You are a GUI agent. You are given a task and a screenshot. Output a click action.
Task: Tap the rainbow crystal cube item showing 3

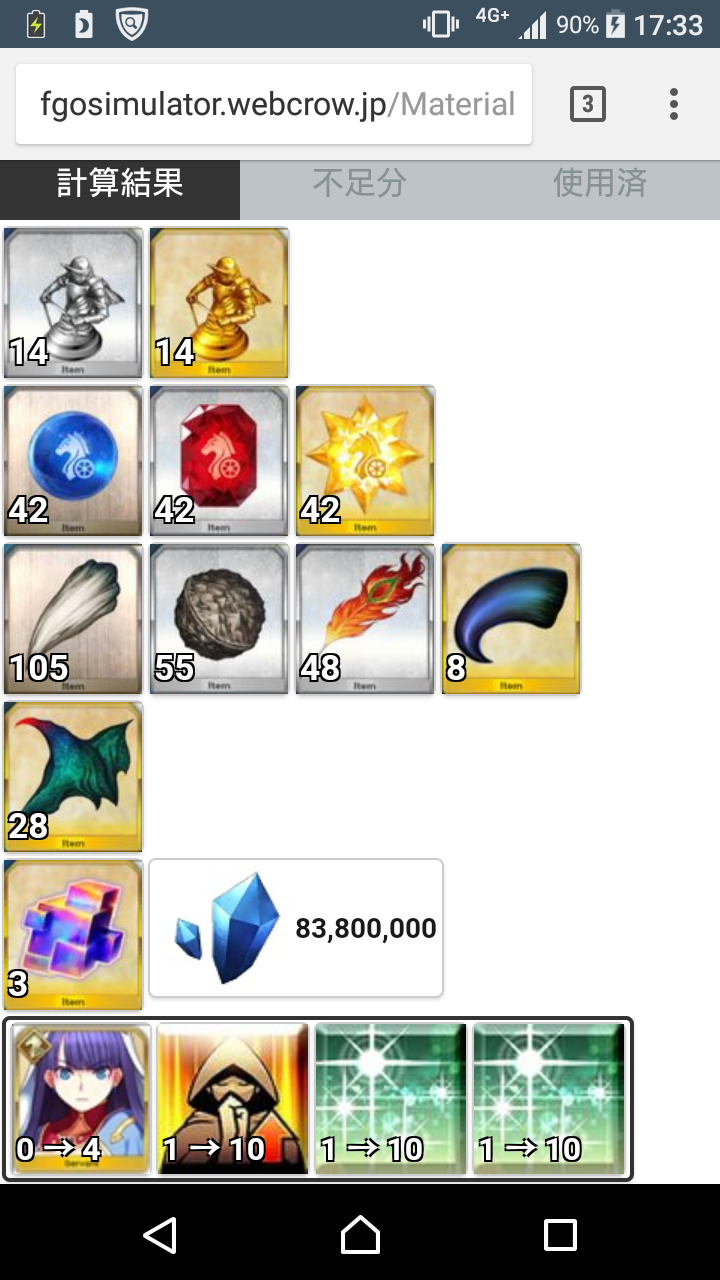[74, 935]
